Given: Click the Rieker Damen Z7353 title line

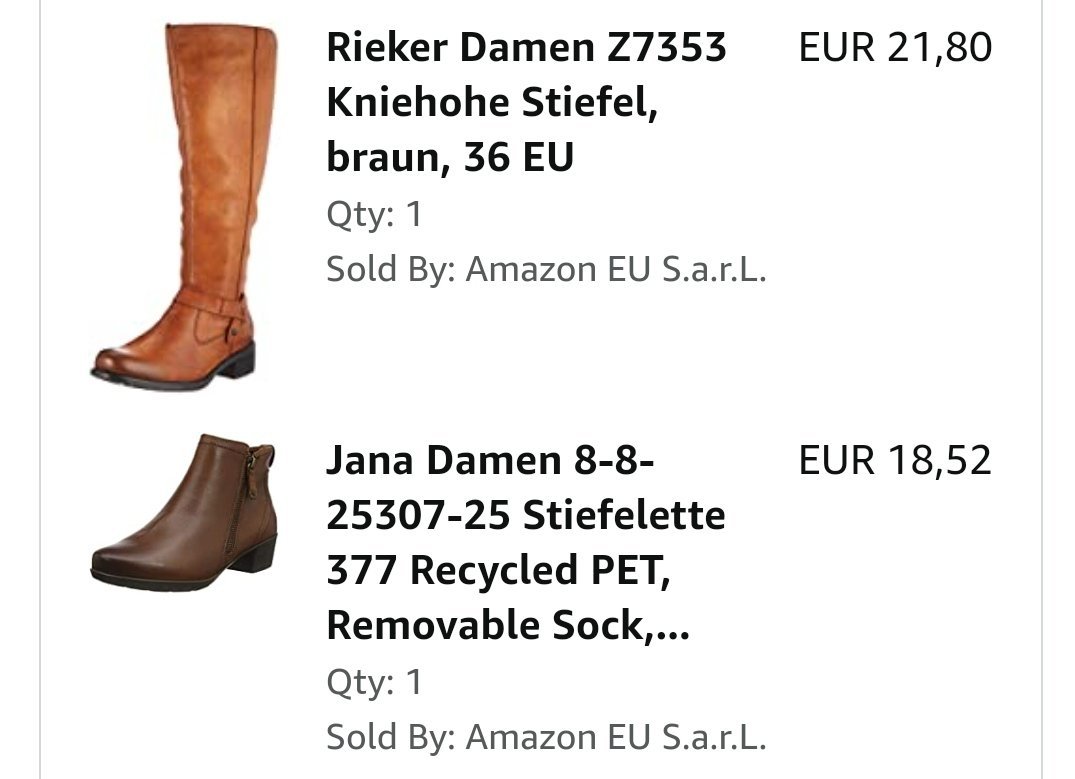Looking at the screenshot, I should [x=526, y=47].
